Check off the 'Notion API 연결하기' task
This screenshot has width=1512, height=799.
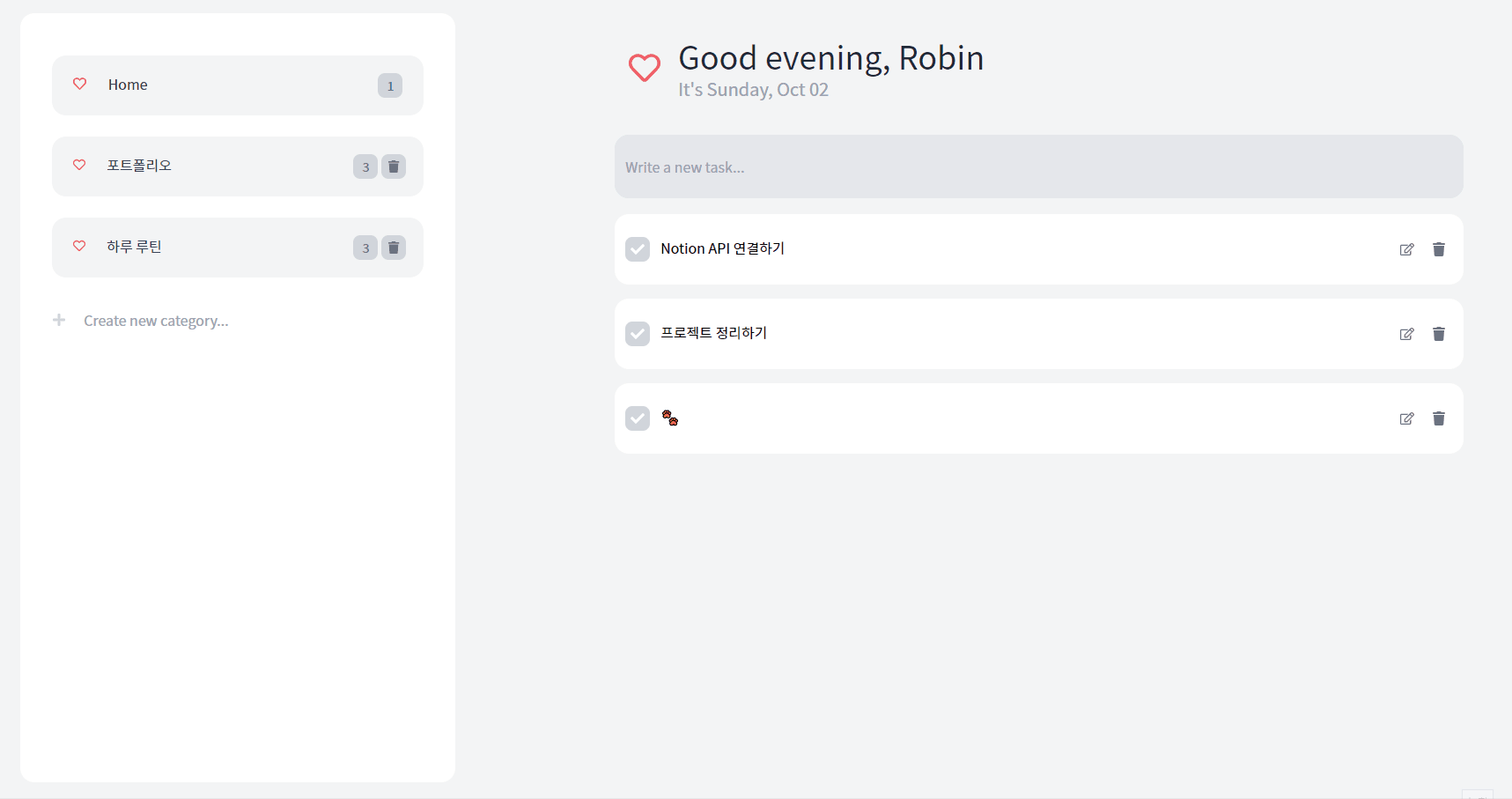[x=638, y=249]
